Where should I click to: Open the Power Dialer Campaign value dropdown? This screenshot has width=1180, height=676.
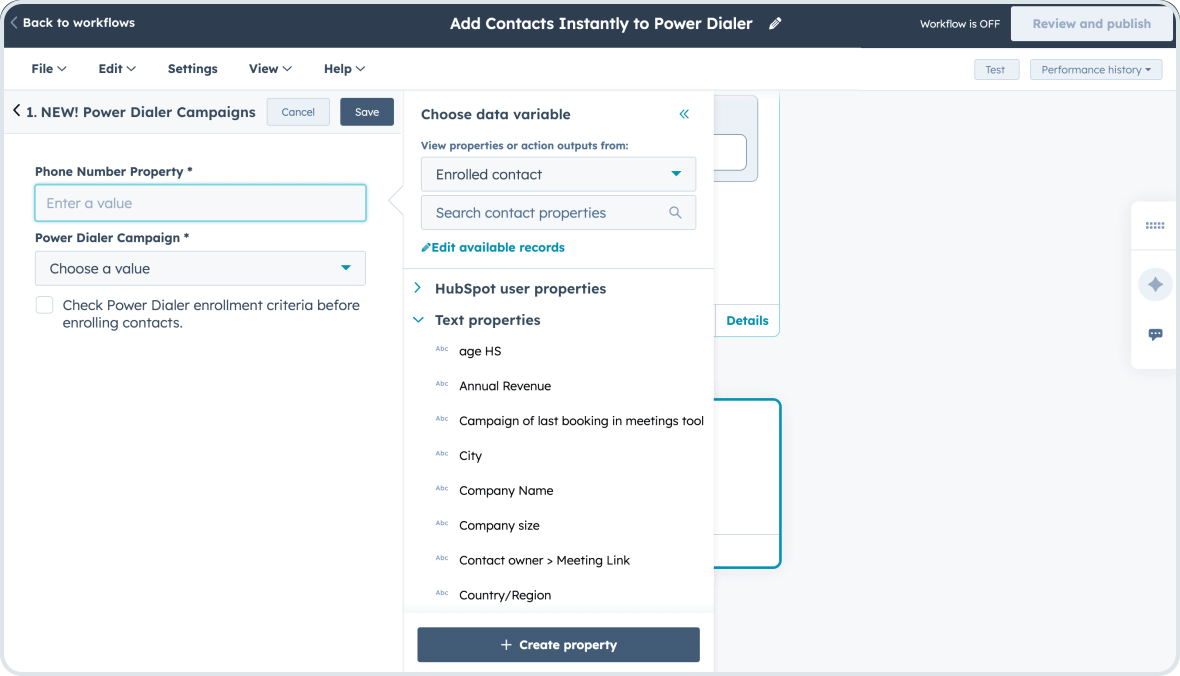200,268
